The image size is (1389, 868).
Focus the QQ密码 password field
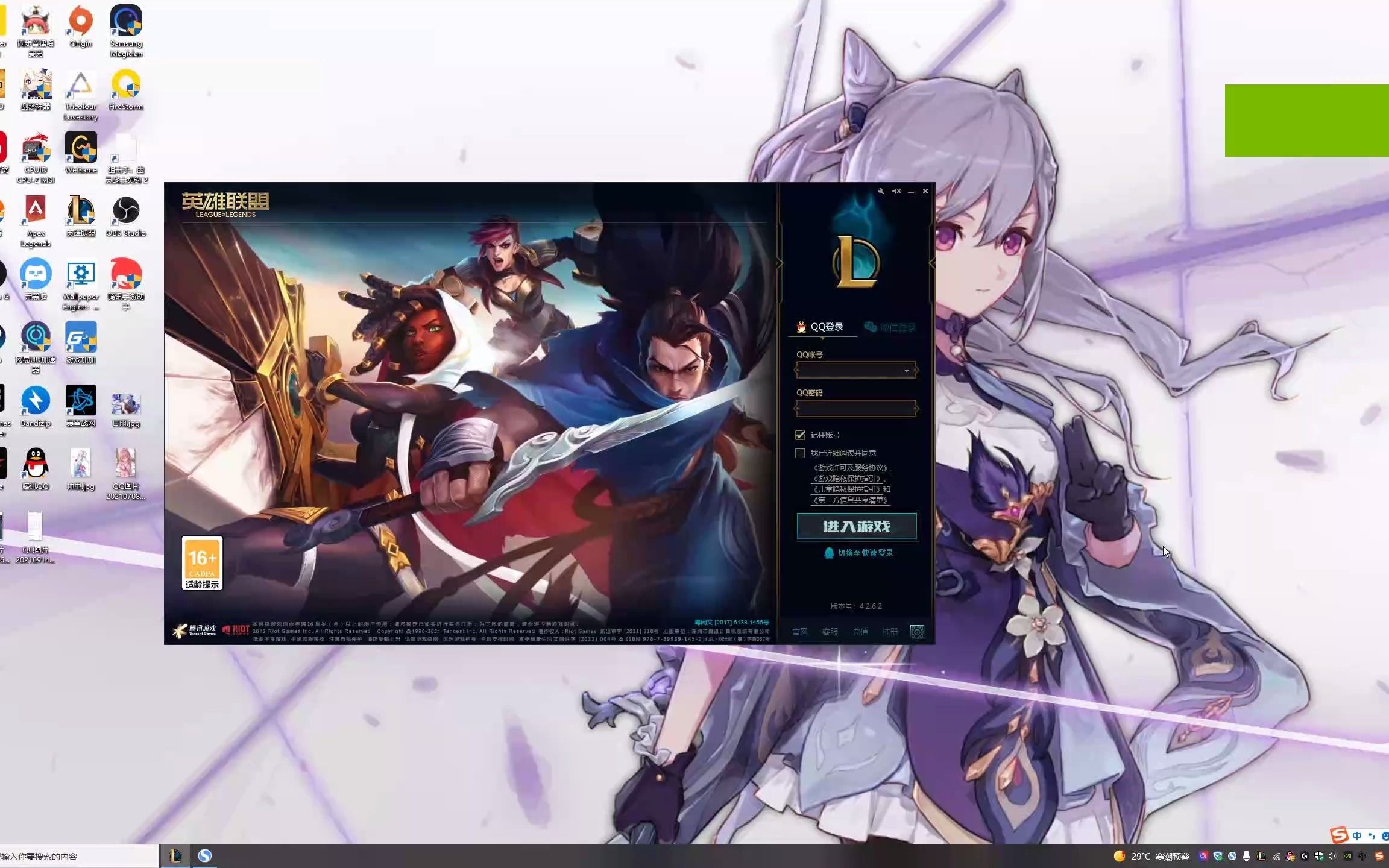(x=855, y=409)
